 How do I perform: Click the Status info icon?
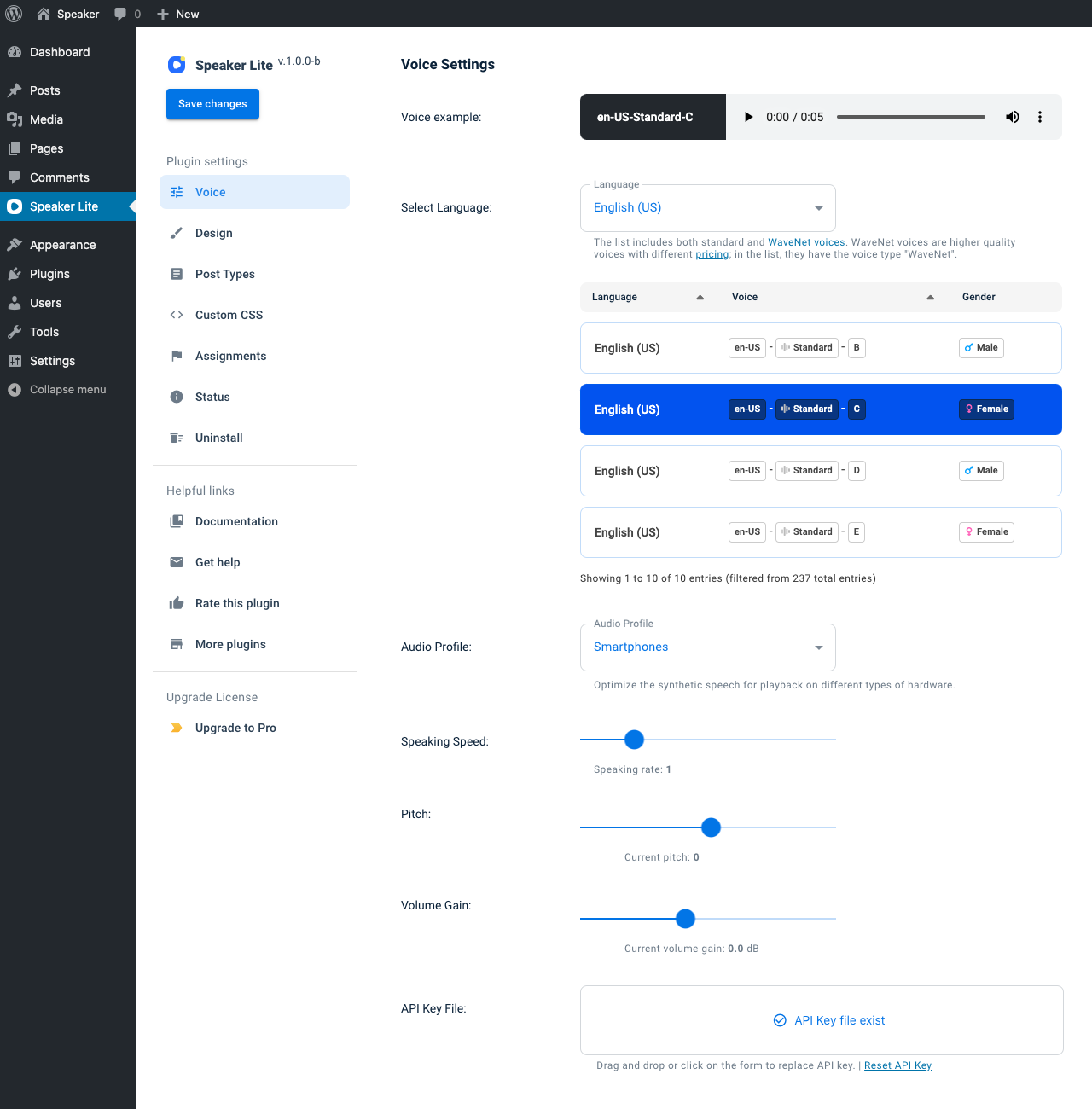(177, 397)
